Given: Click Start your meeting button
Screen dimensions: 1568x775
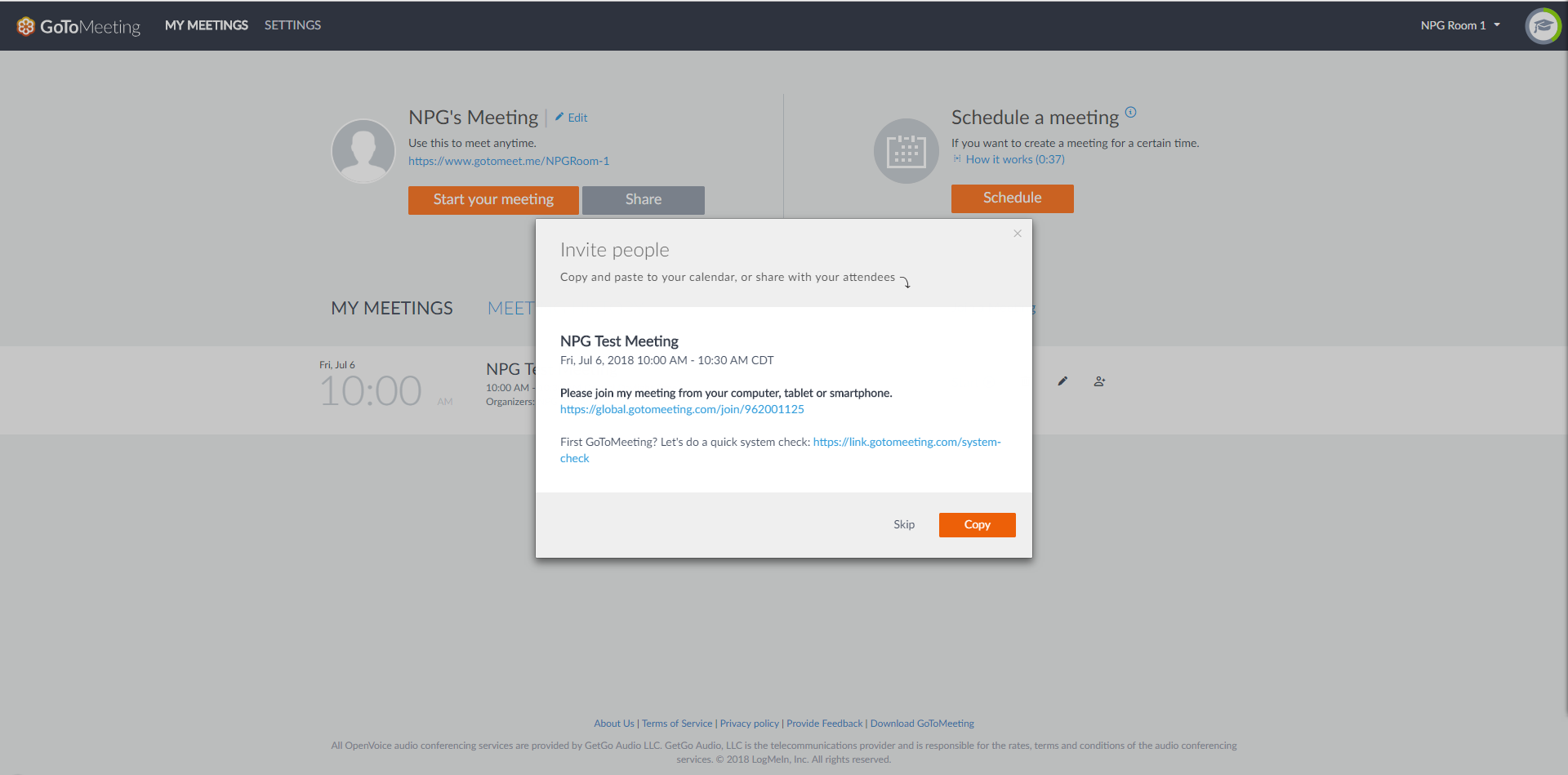Looking at the screenshot, I should (493, 200).
